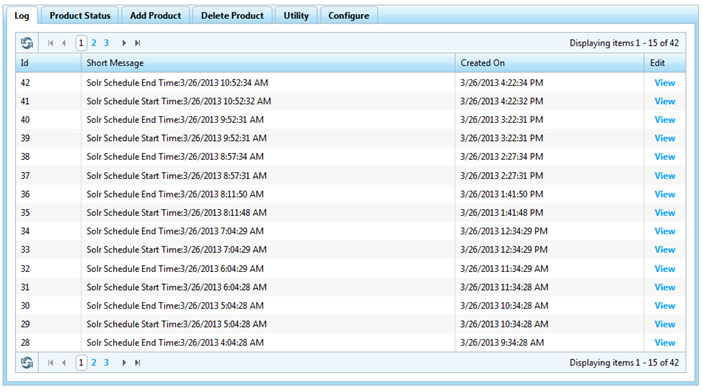703x392 pixels.
Task: Click Created On value '3/26/2013 1:41:48 PM'
Action: (x=502, y=213)
